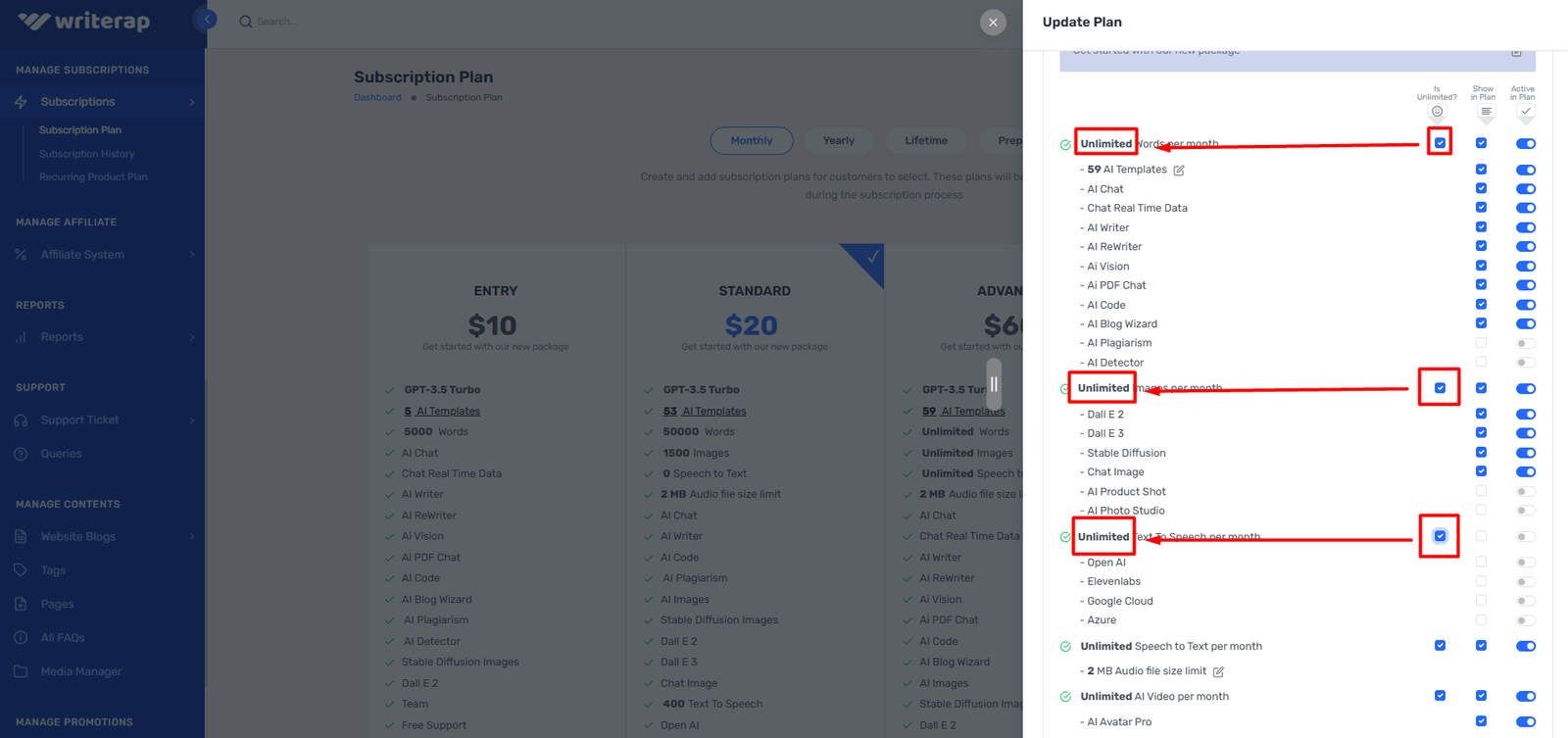Click the Tags icon in sidebar
The width and height of the screenshot is (1568, 738).
tap(21, 570)
